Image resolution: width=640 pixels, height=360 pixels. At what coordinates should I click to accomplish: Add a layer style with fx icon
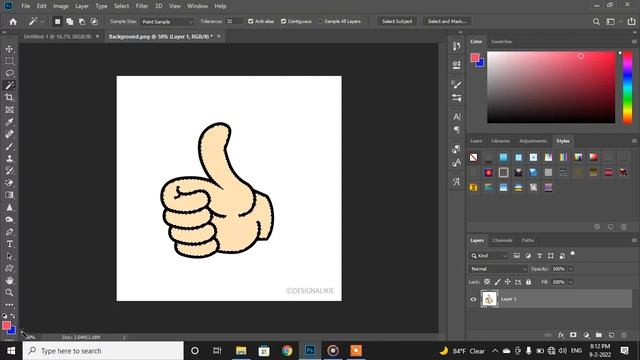coord(561,335)
